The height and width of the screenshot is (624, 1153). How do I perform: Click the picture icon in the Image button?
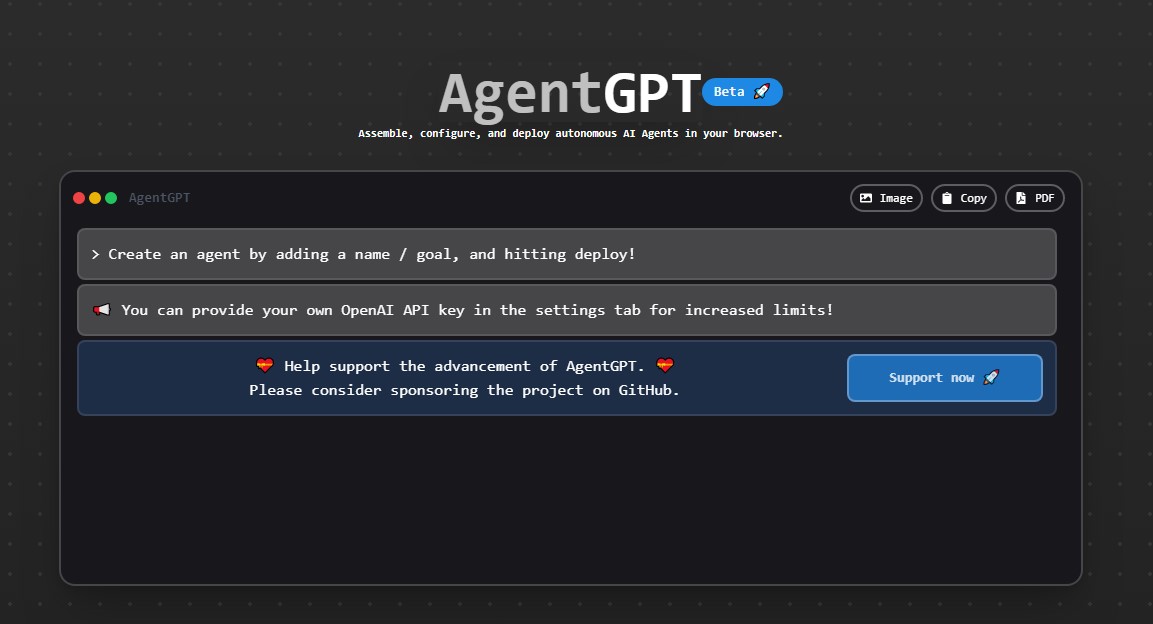(866, 198)
